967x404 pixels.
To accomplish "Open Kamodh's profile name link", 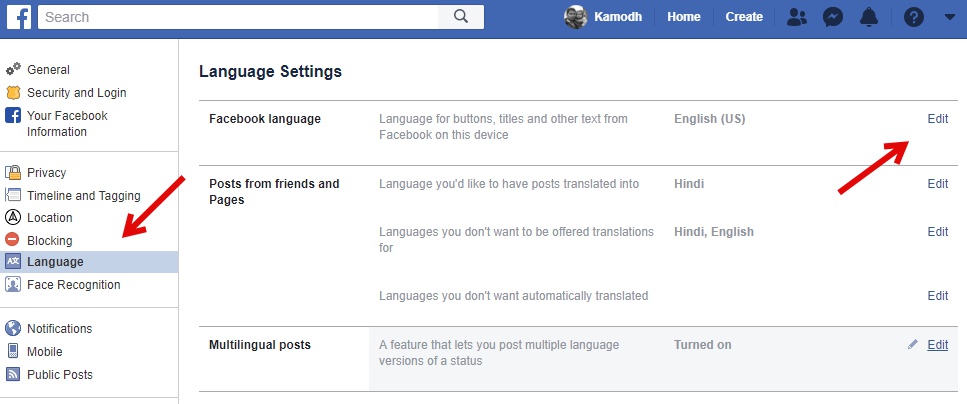I will (x=618, y=17).
